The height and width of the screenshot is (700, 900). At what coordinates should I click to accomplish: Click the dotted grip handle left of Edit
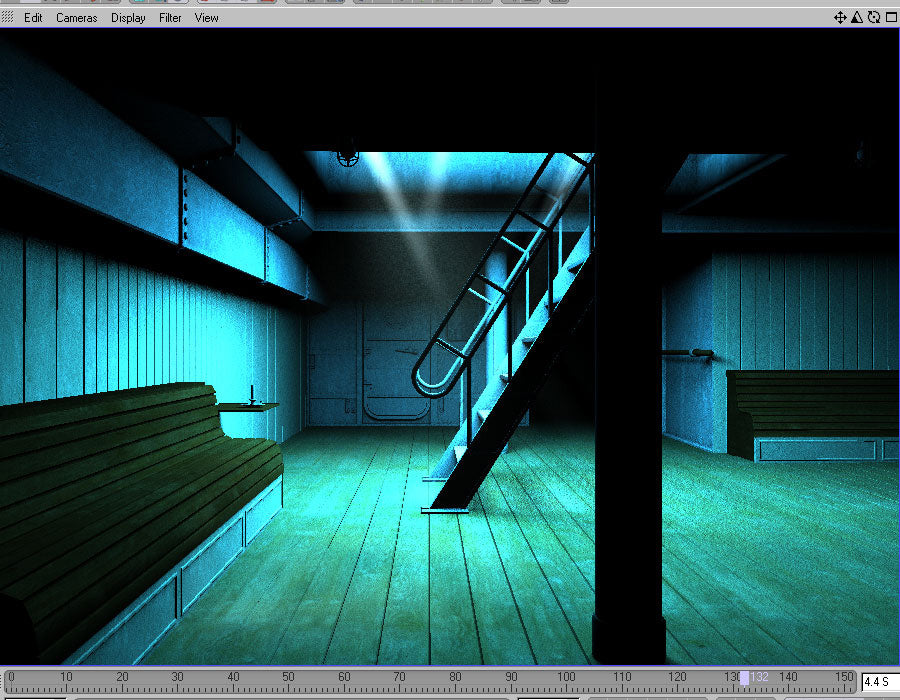click(8, 17)
